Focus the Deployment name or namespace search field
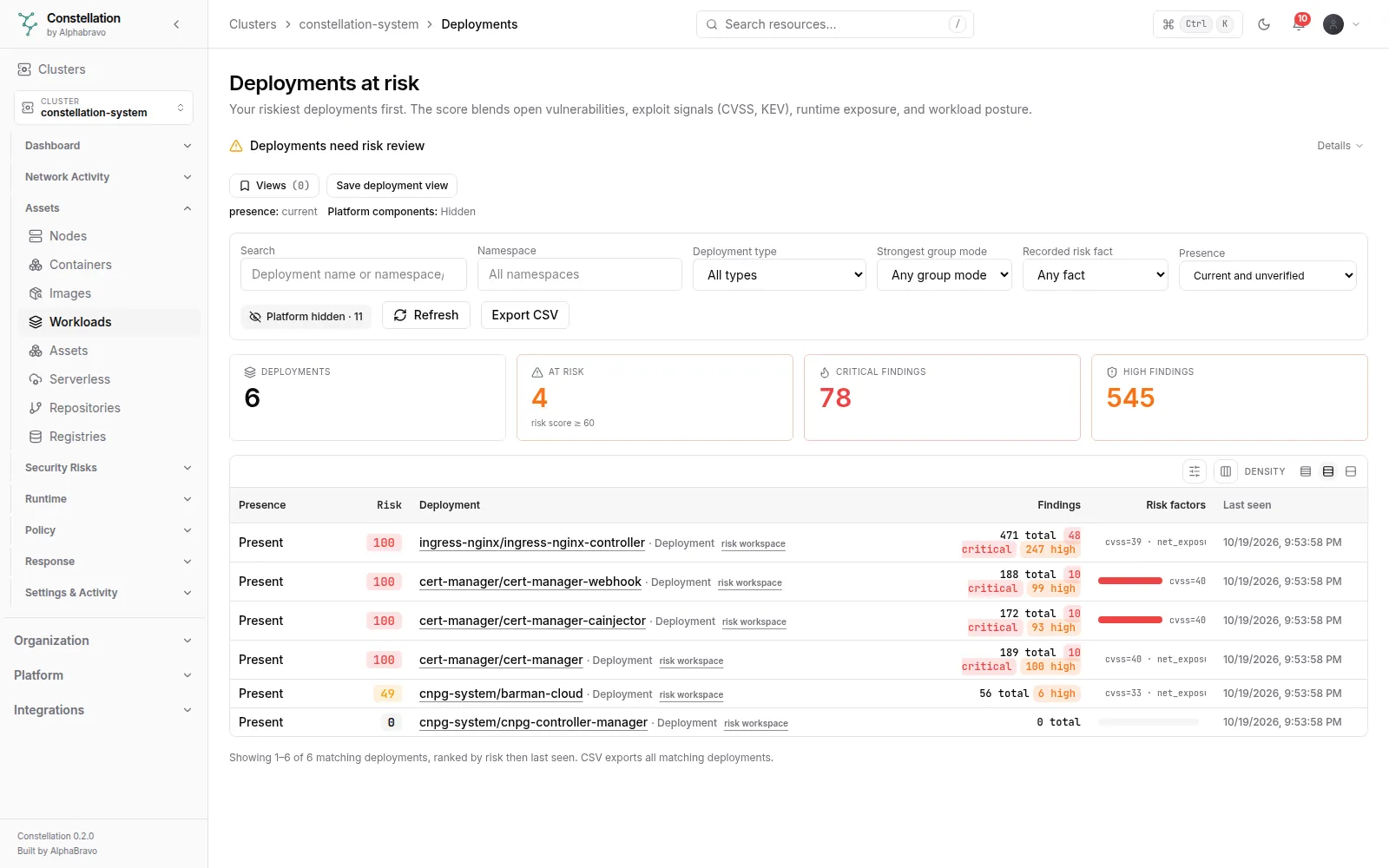This screenshot has width=1389, height=868. 353,274
